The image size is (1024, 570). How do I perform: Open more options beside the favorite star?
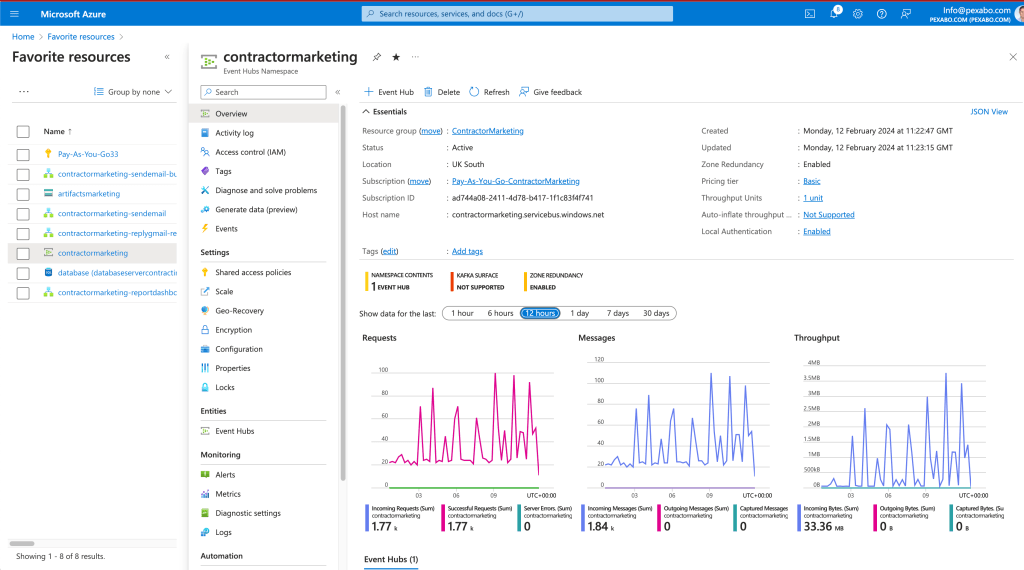415,57
